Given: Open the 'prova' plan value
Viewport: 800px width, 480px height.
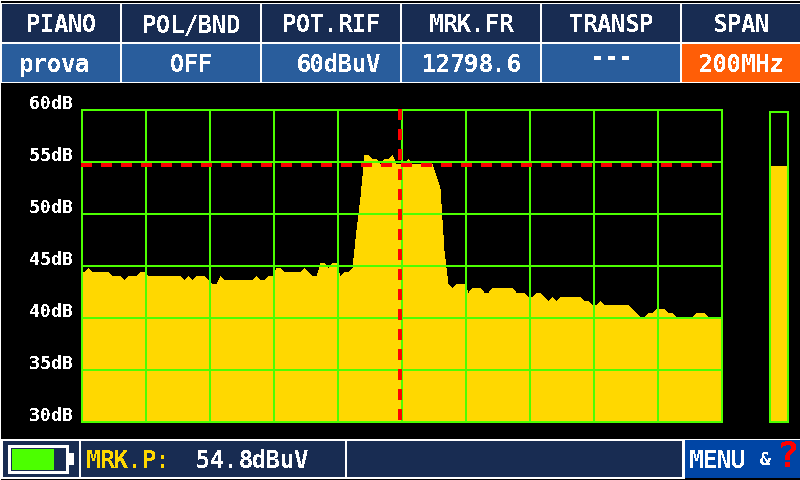Looking at the screenshot, I should [61, 63].
